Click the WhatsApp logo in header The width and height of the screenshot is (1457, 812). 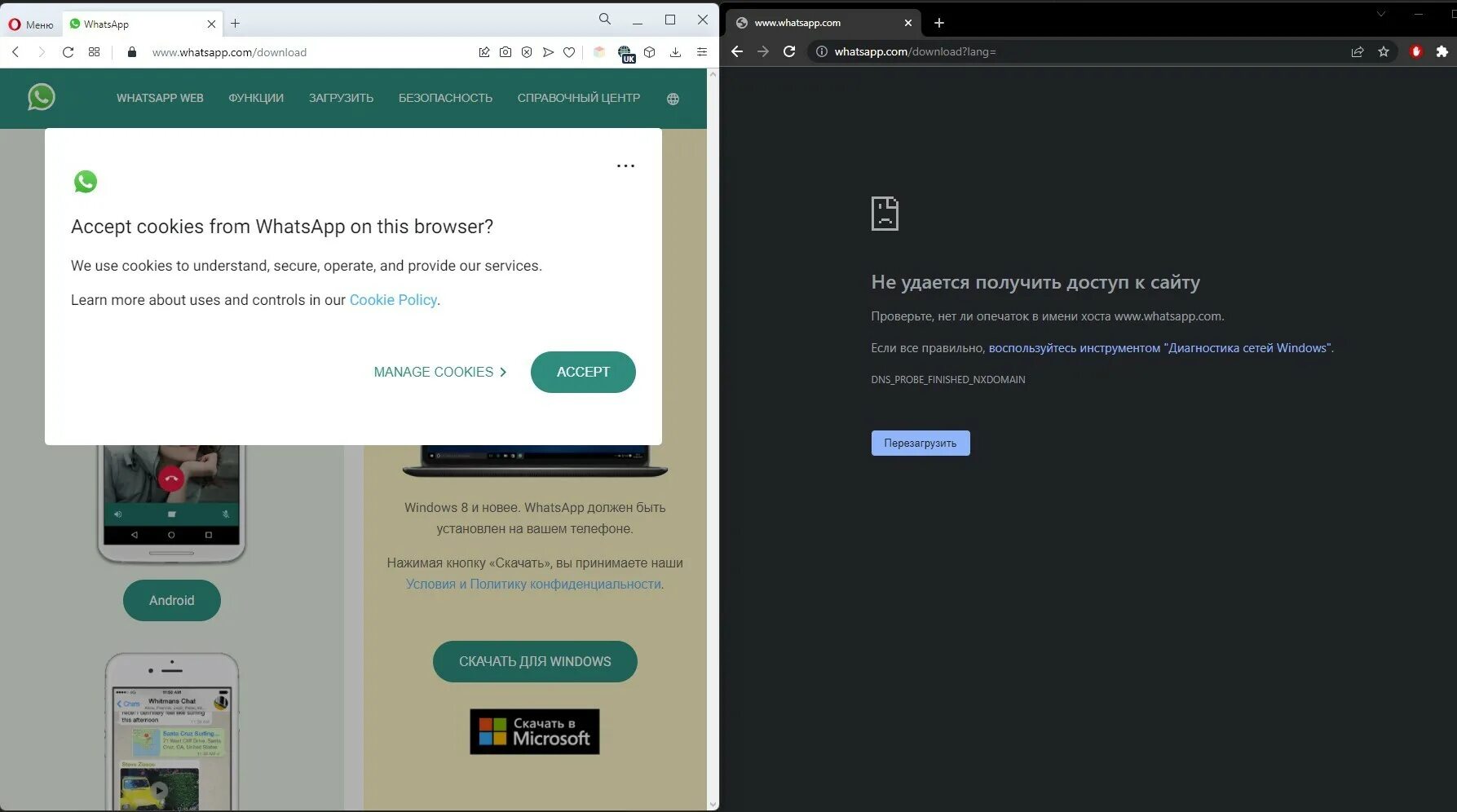click(x=42, y=97)
